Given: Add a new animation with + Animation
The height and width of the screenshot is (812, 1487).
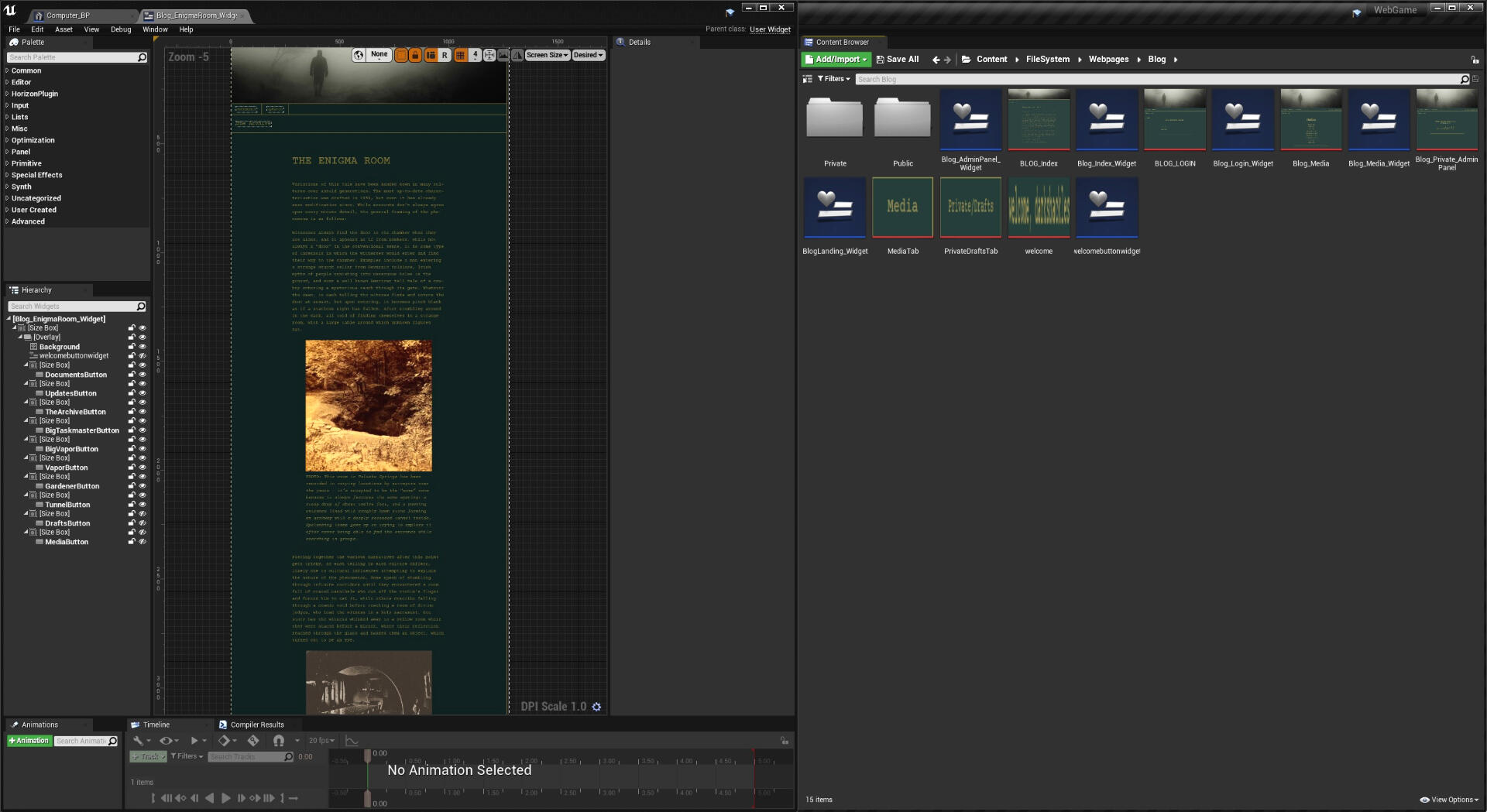Looking at the screenshot, I should click(x=29, y=741).
